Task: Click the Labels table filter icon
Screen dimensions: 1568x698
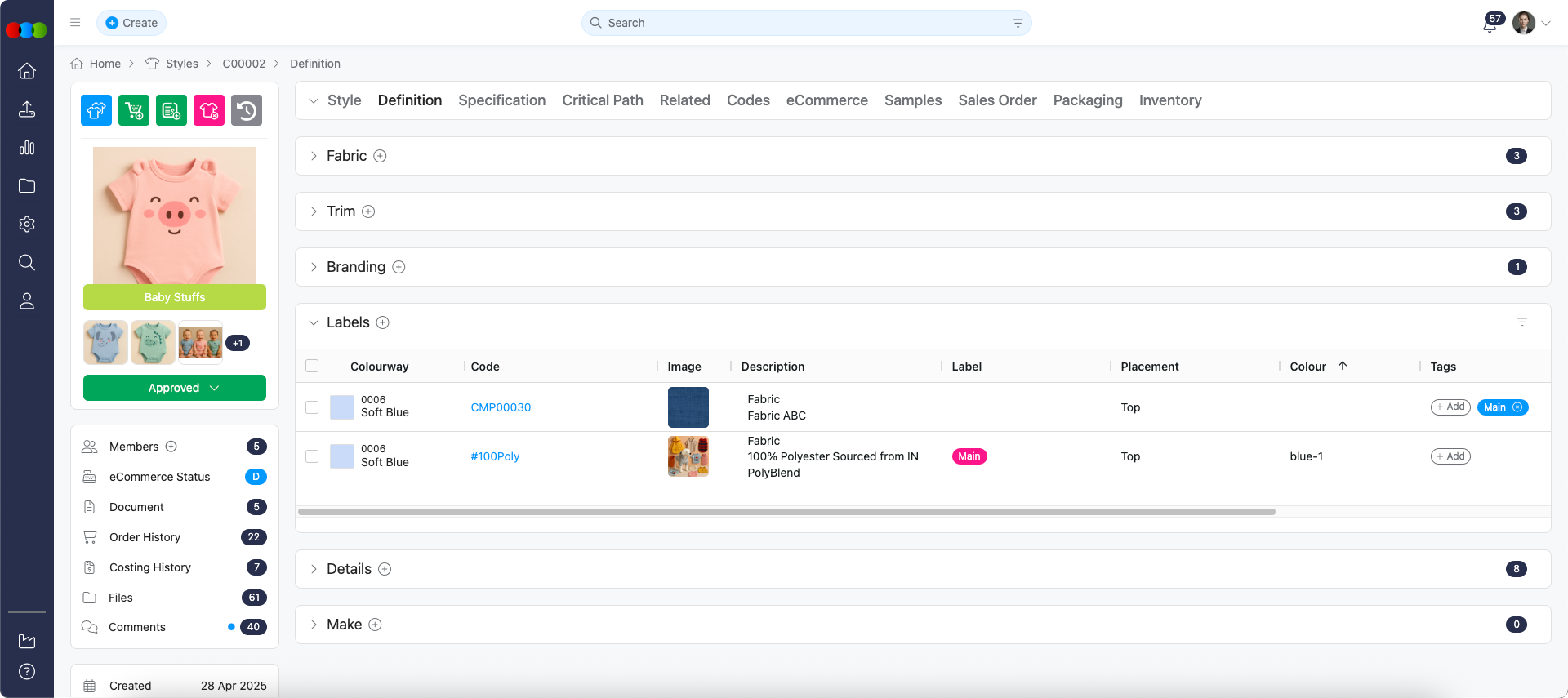Action: (x=1521, y=322)
